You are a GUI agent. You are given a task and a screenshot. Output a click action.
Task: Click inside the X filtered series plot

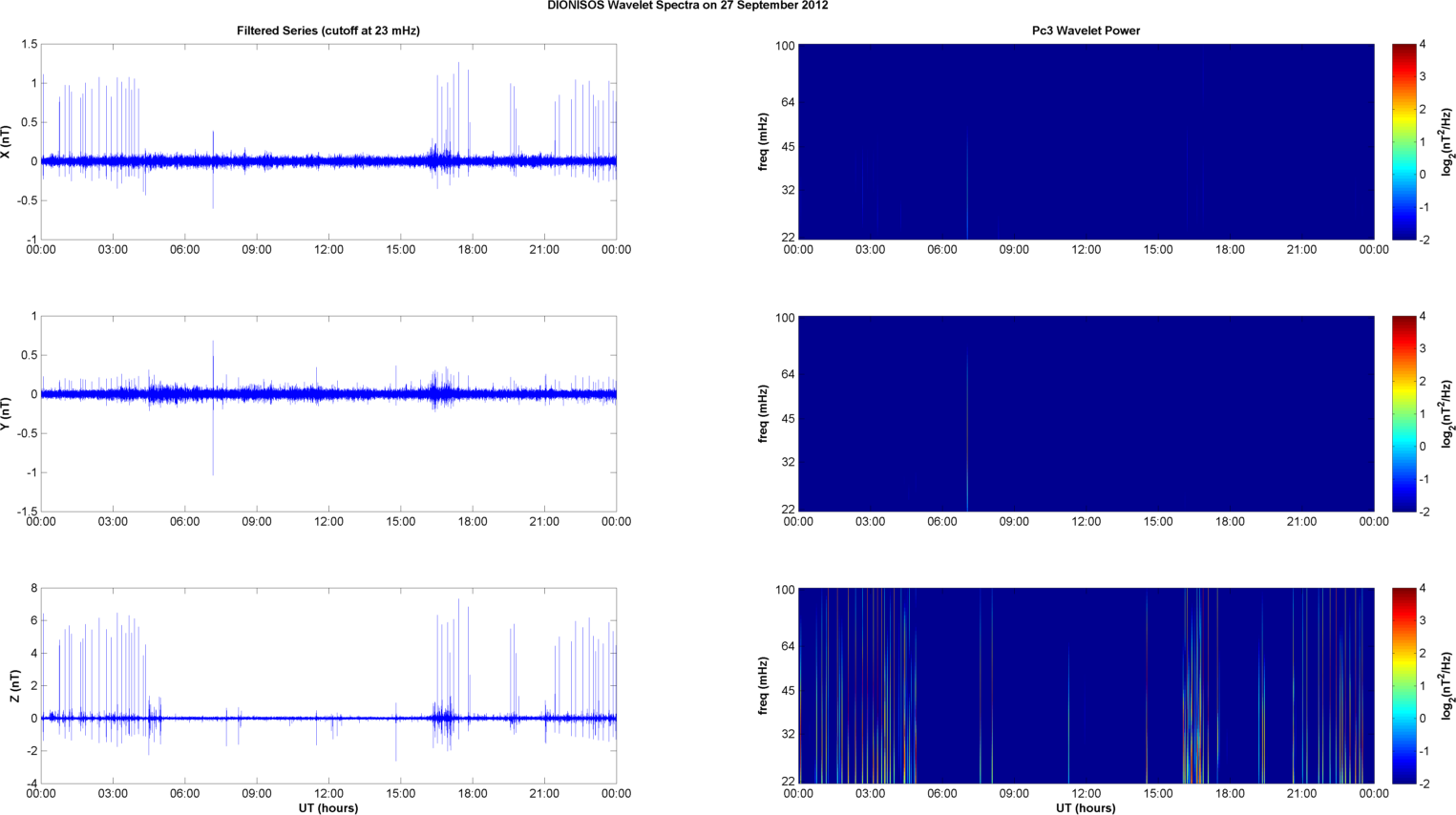(328, 142)
